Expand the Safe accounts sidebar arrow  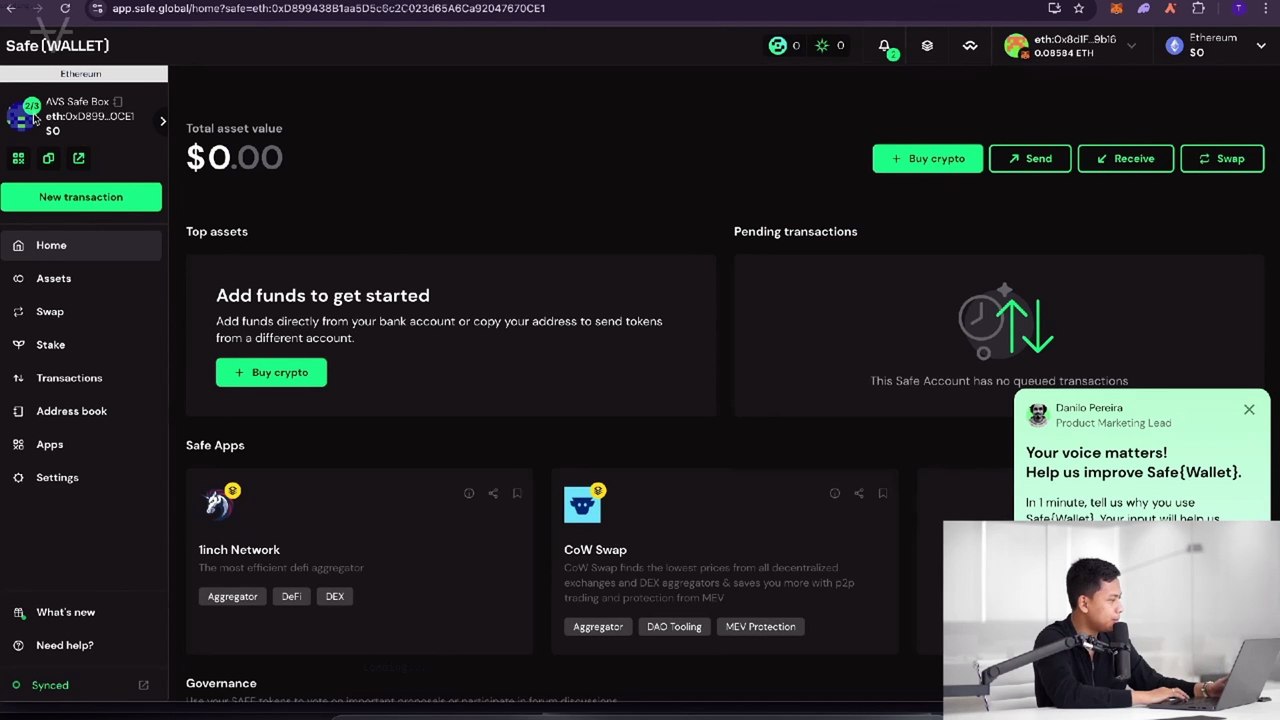coord(163,121)
